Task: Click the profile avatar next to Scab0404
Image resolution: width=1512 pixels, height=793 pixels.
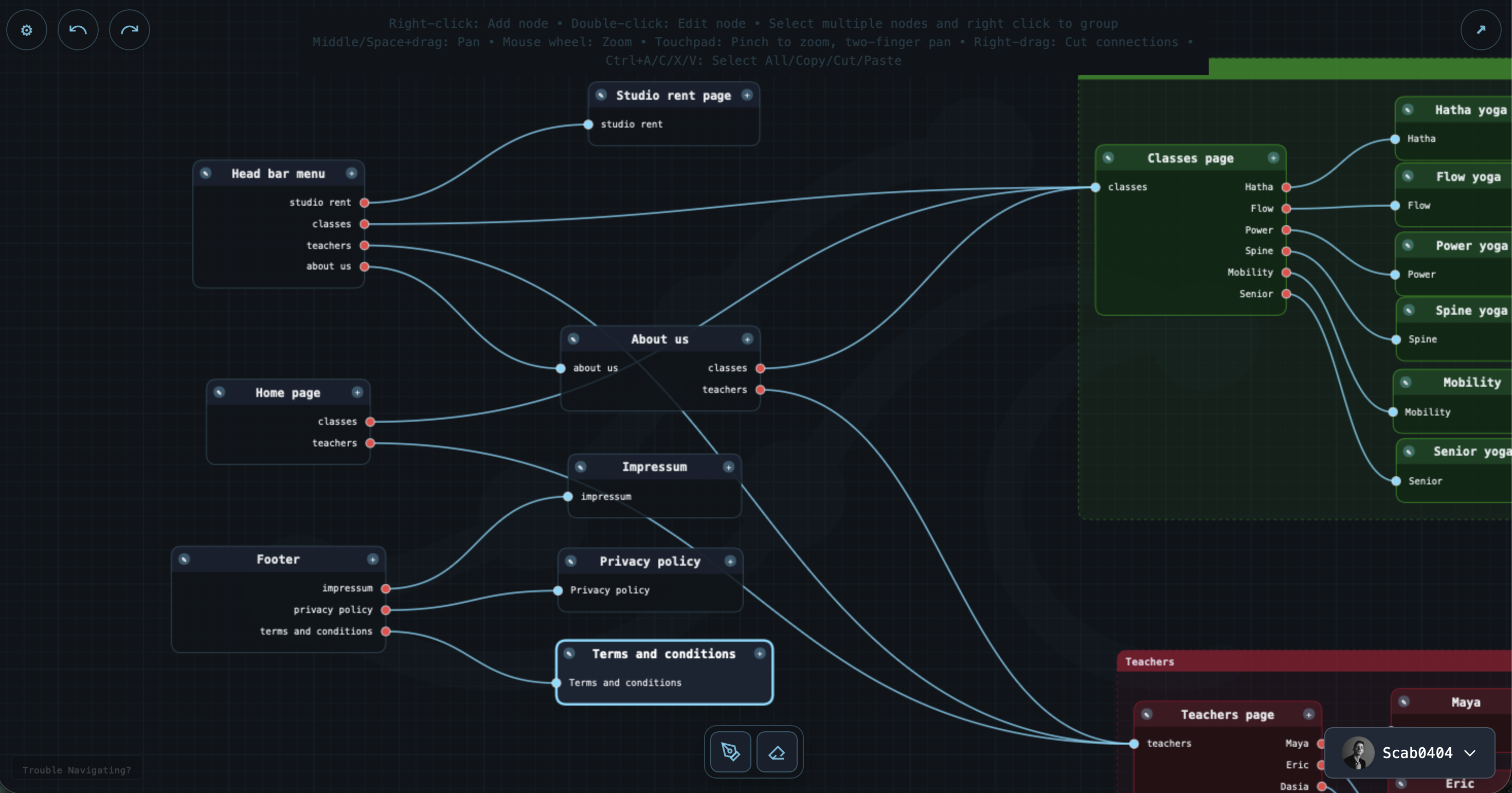Action: tap(1359, 753)
